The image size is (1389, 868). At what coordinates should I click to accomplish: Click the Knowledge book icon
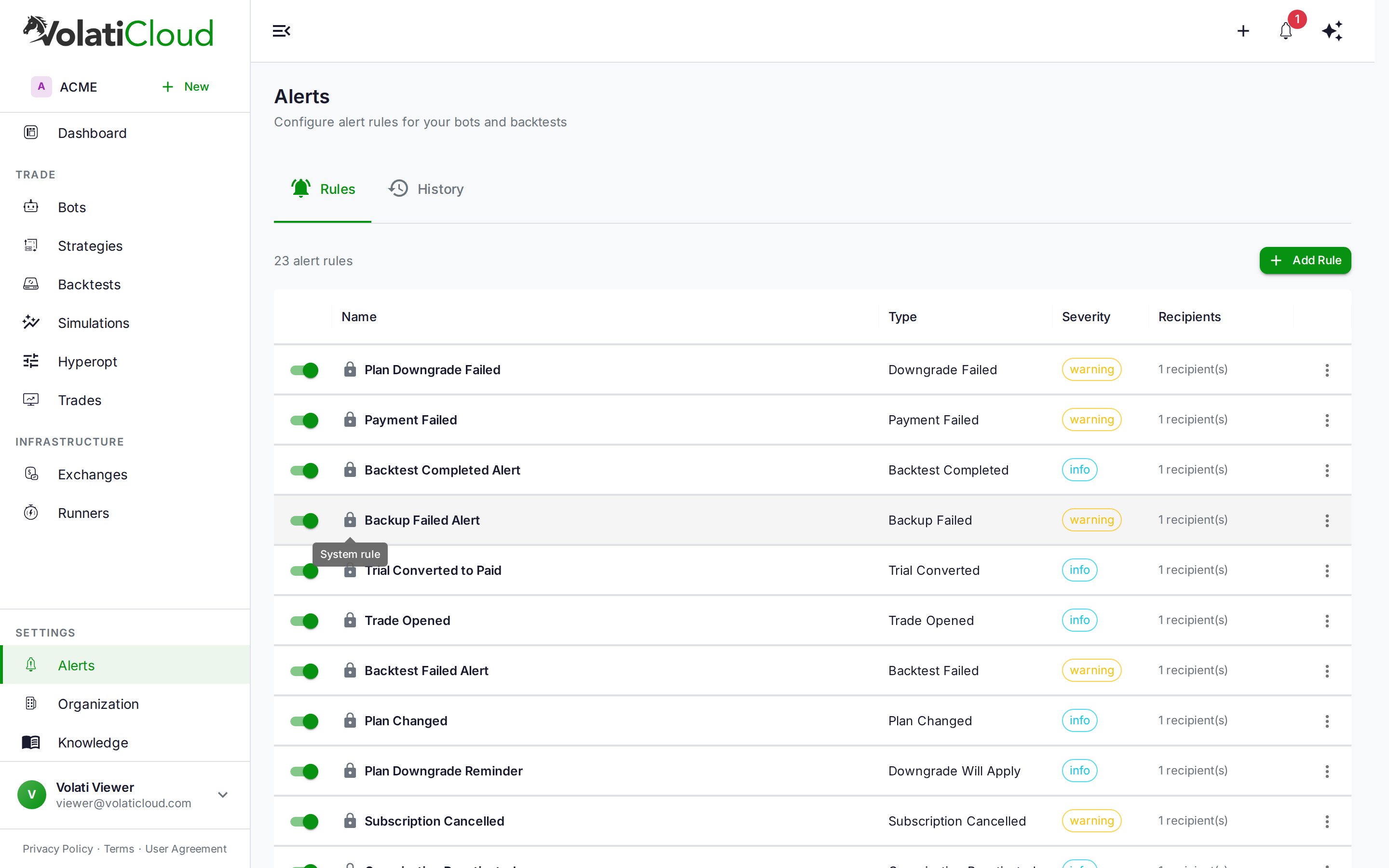[x=31, y=742]
